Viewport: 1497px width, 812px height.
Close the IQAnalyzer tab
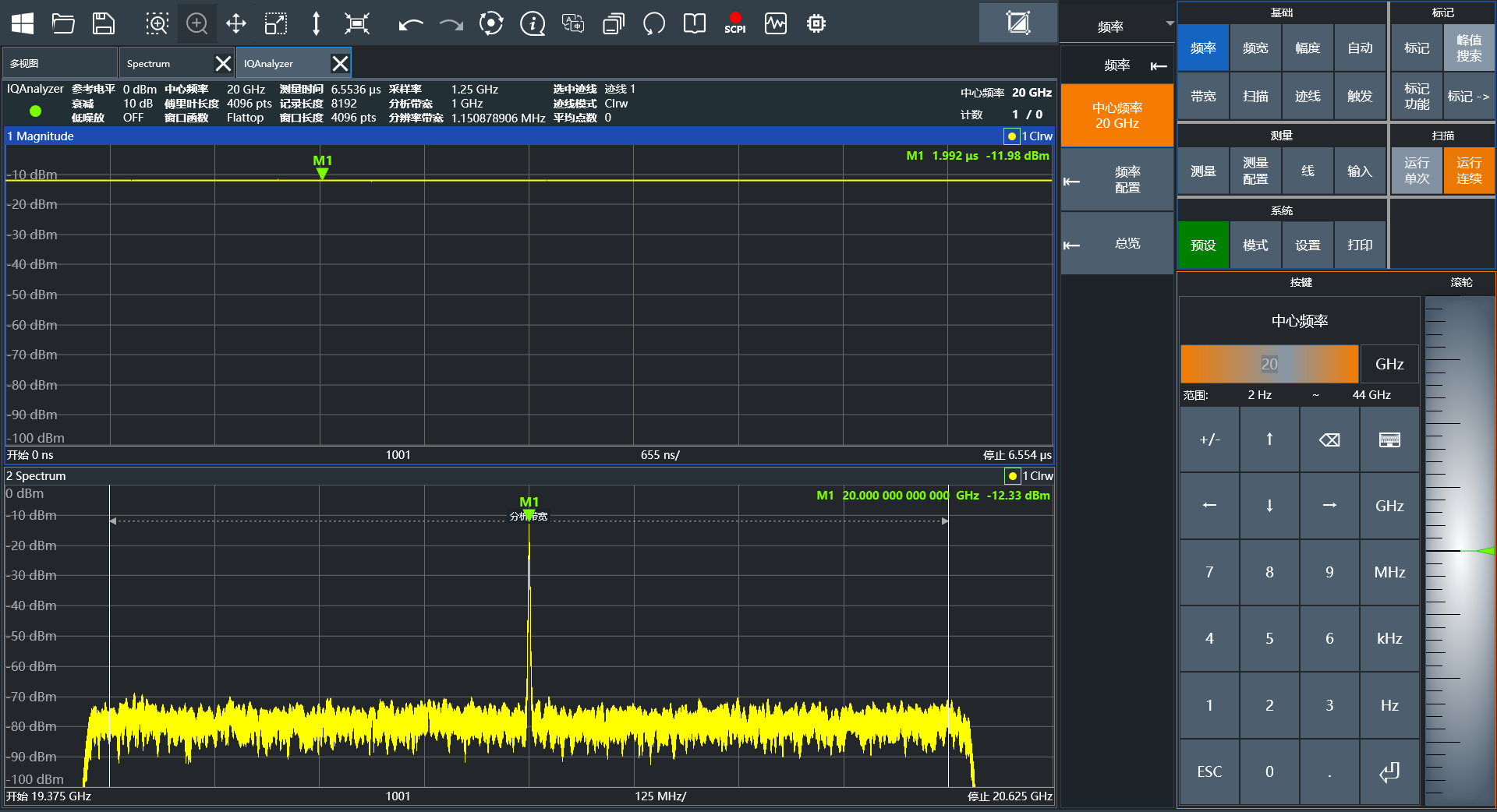tap(340, 63)
